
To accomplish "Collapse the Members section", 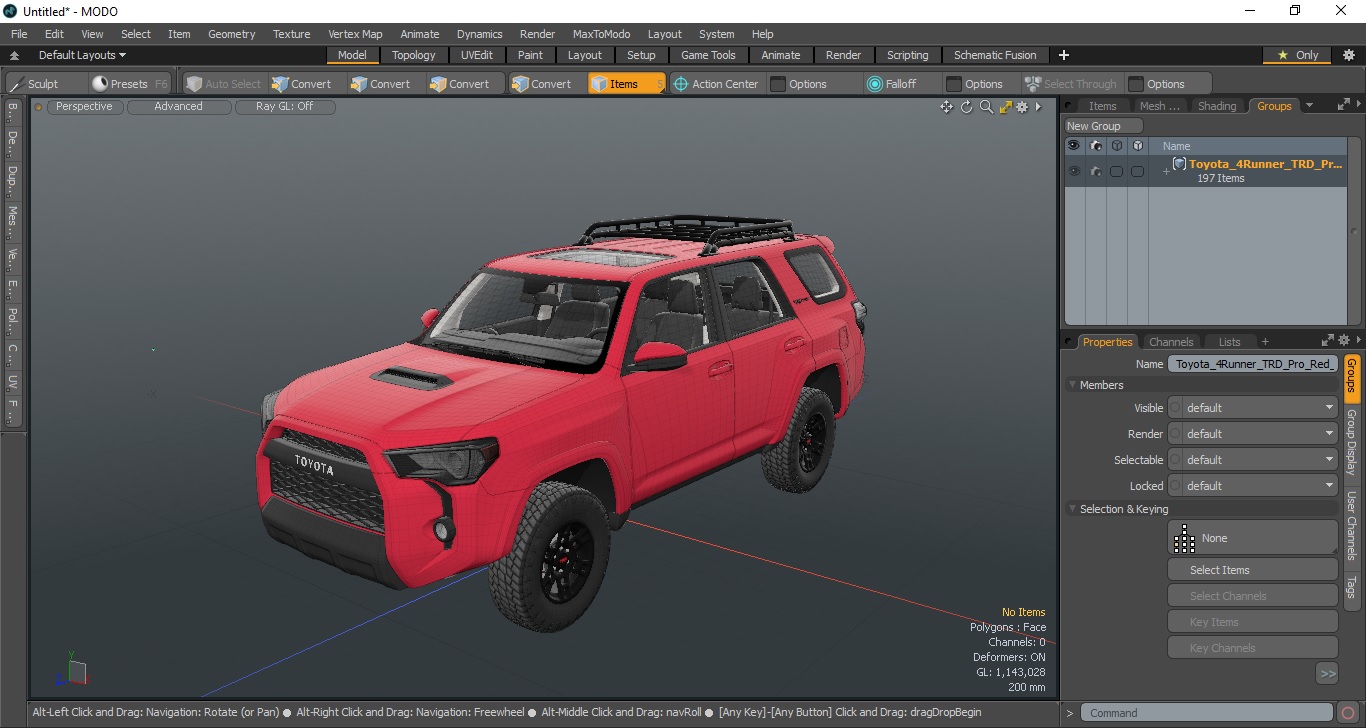I will point(1073,385).
